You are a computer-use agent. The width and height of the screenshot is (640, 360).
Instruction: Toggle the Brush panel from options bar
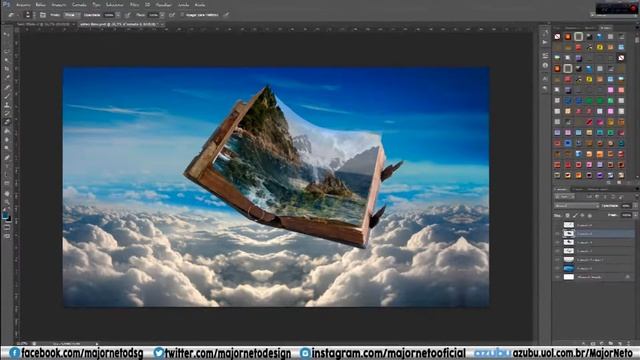[x=42, y=15]
